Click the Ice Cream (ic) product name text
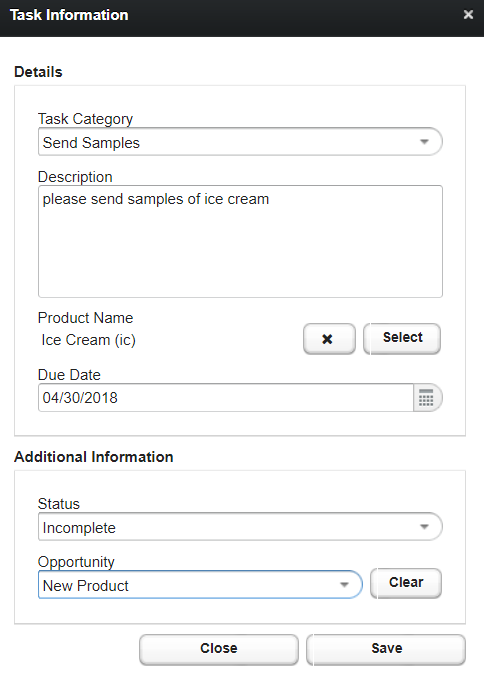This screenshot has height=674, width=484. point(89,340)
